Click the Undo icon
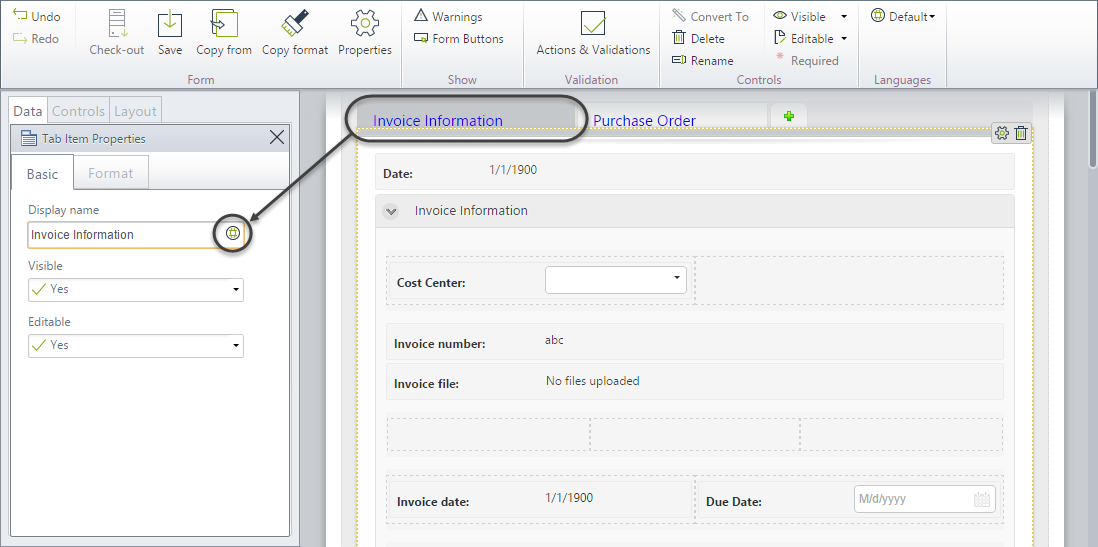The image size is (1098, 547). pos(20,15)
